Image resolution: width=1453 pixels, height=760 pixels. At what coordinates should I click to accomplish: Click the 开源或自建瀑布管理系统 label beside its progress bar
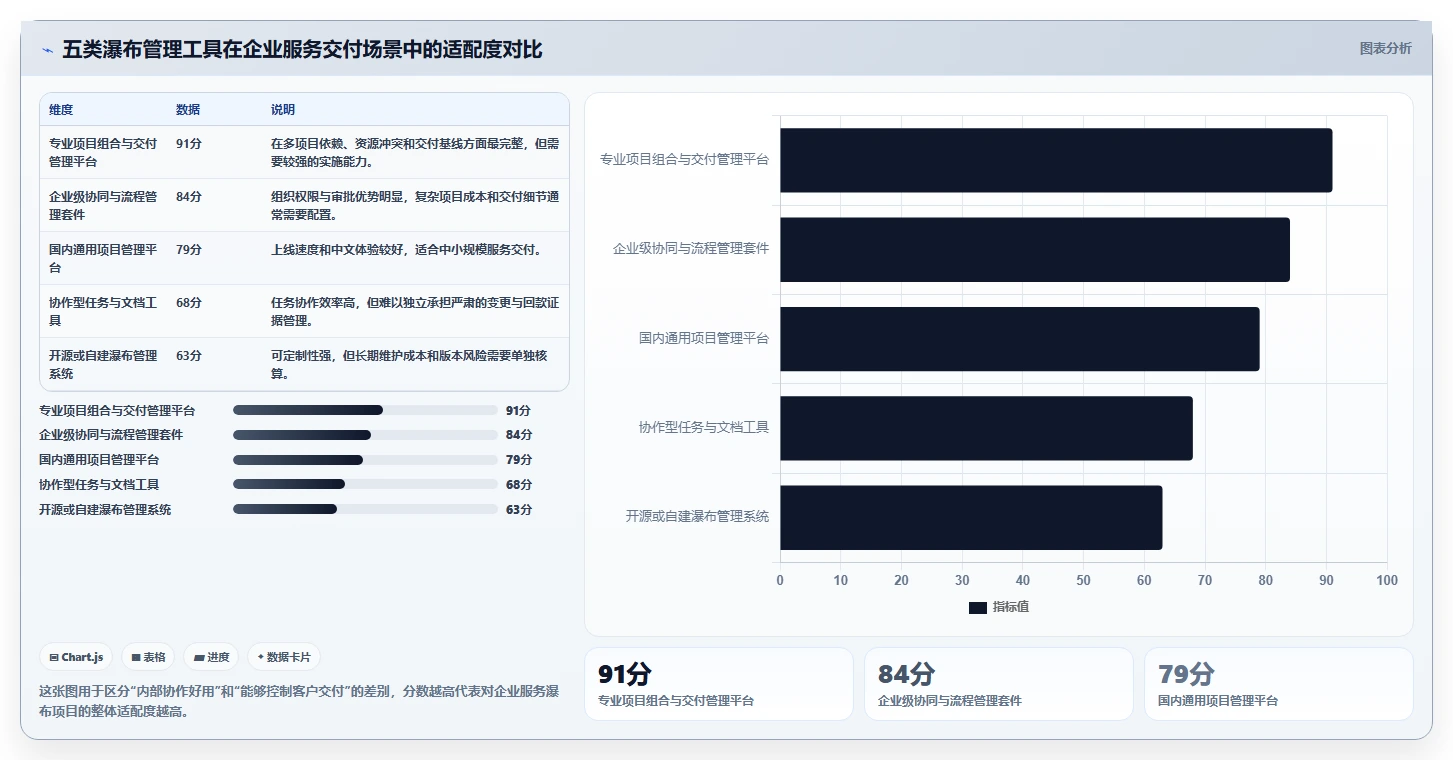(105, 509)
